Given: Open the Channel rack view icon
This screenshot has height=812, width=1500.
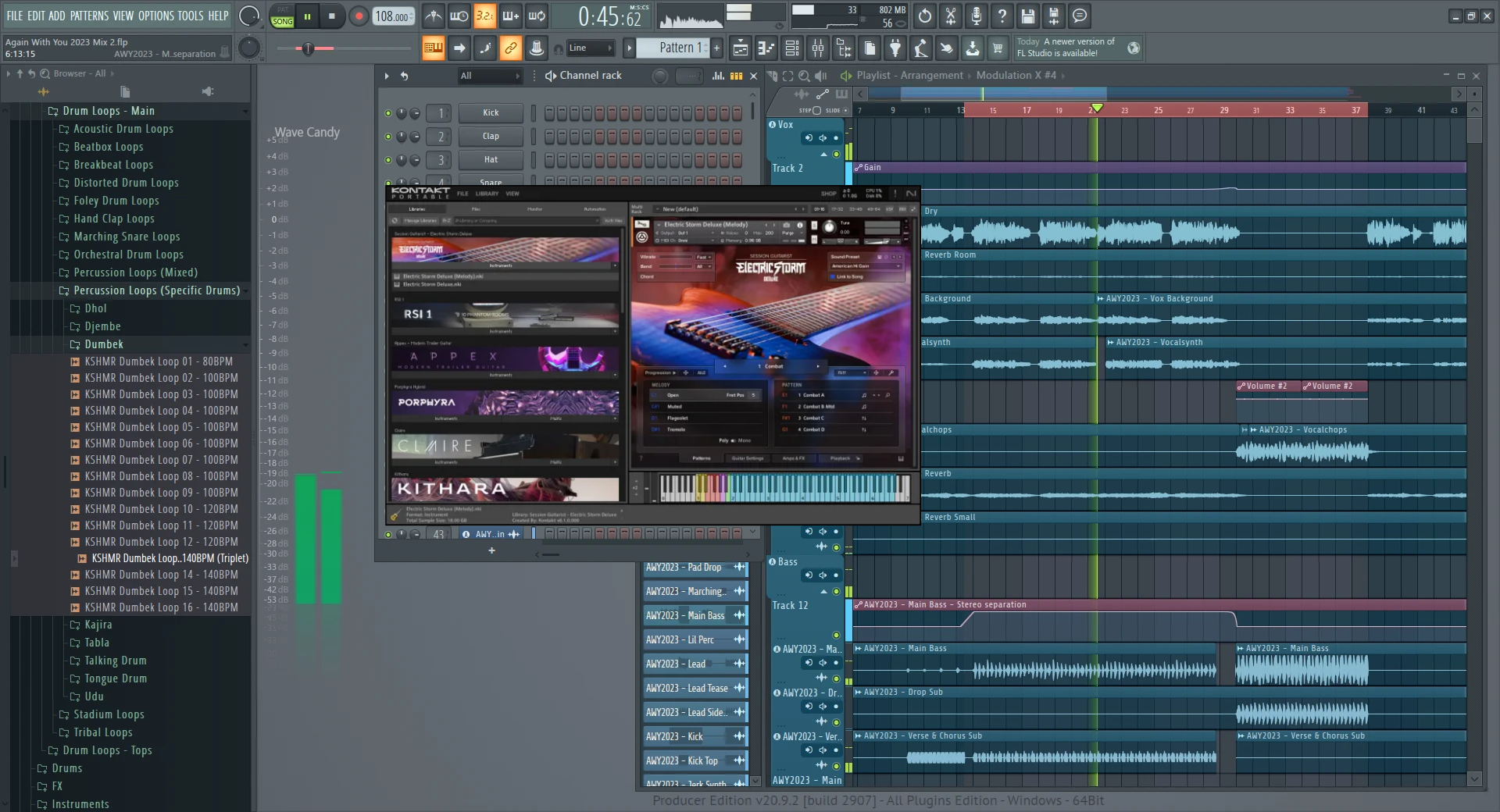Looking at the screenshot, I should 792,48.
